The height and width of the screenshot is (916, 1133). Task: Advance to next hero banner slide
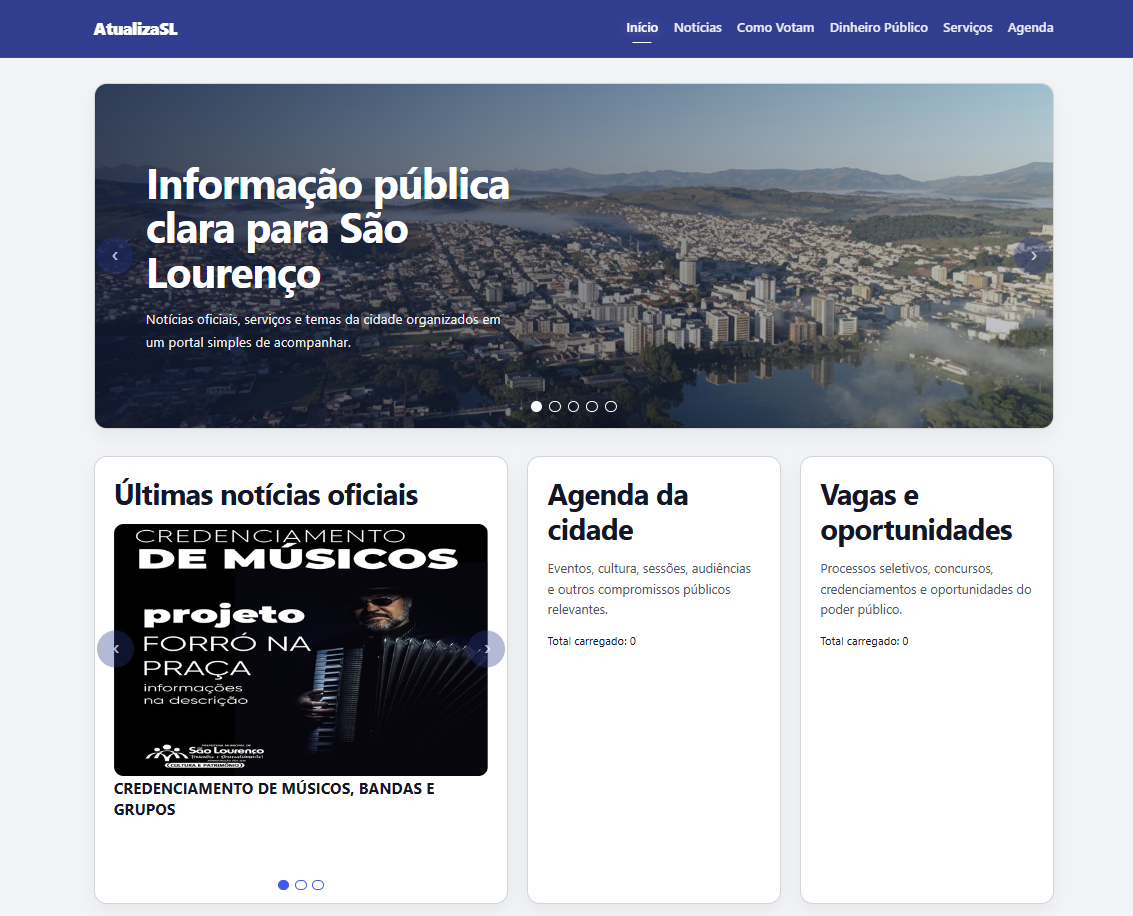(x=1033, y=256)
